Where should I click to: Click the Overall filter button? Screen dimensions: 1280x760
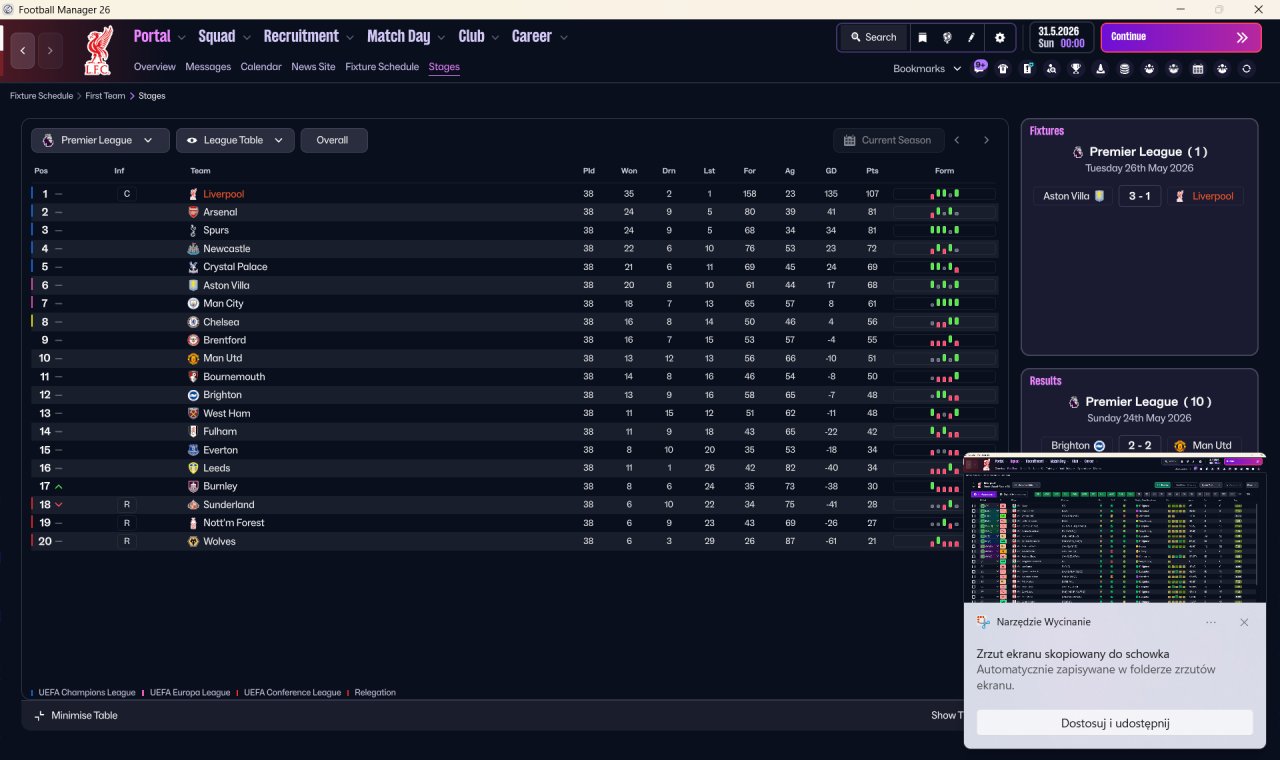point(333,140)
